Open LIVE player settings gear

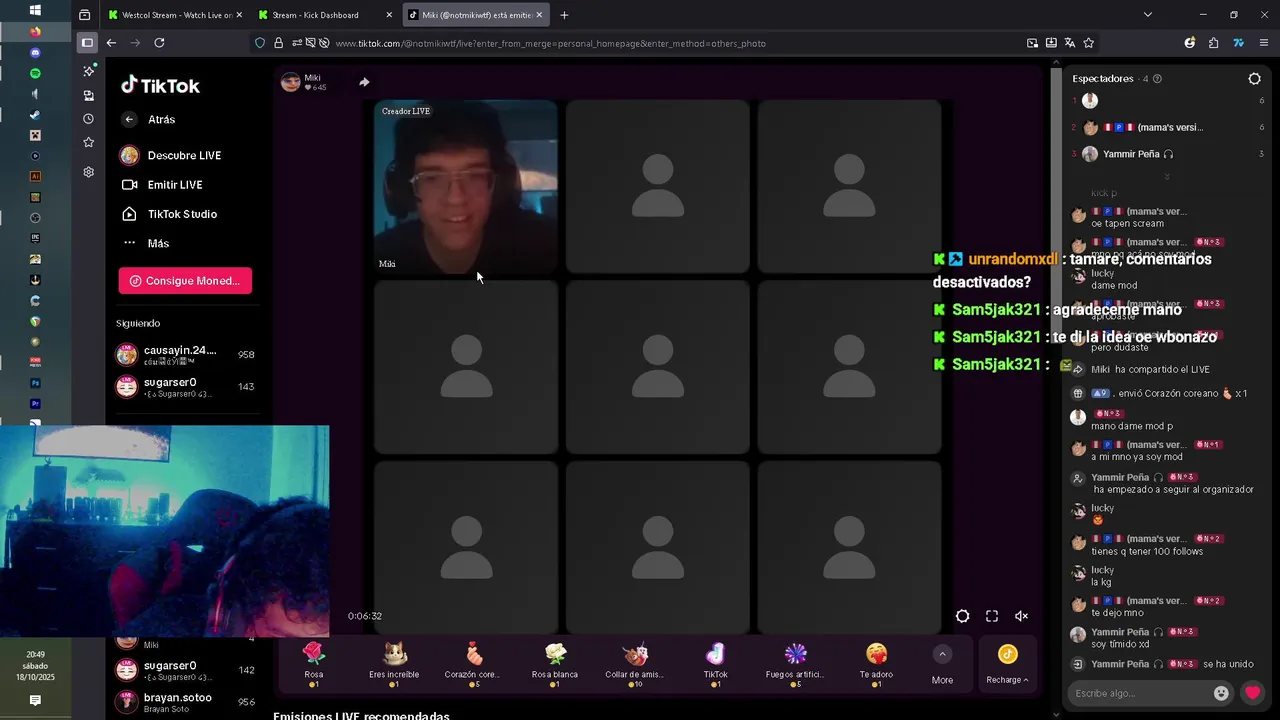tap(962, 616)
